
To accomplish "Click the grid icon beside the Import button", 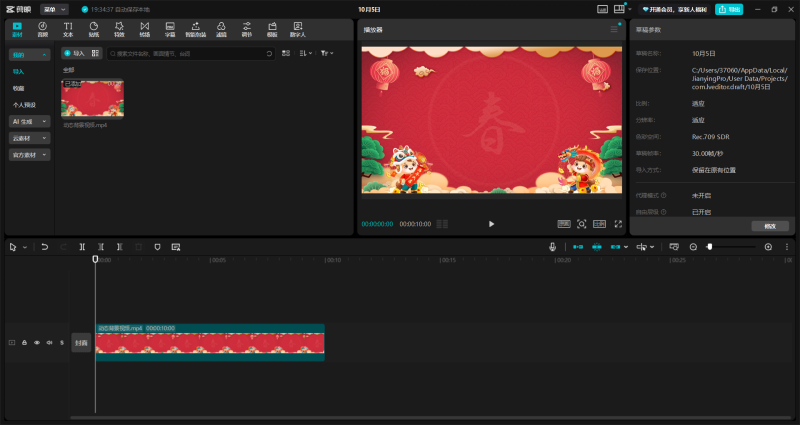I will click(95, 53).
